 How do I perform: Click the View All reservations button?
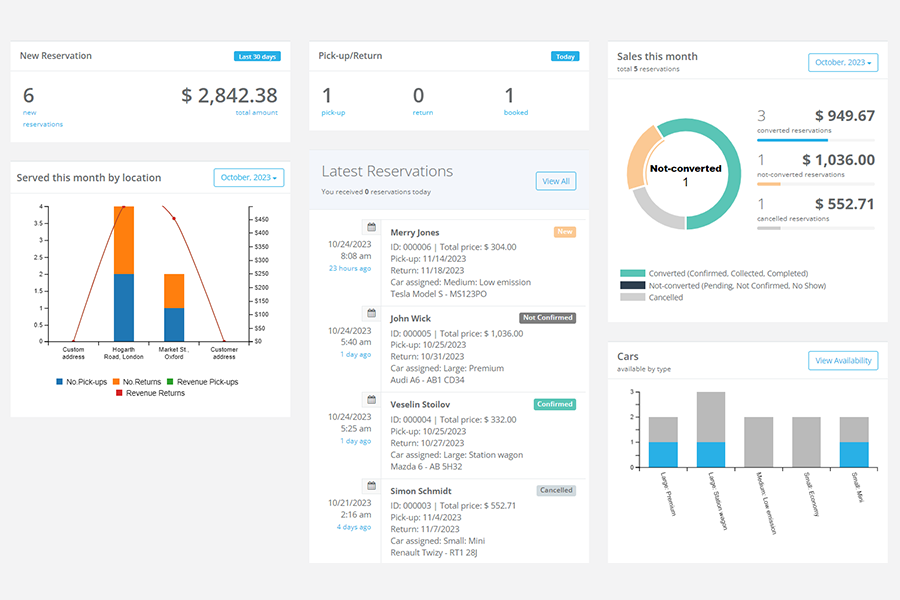[556, 181]
